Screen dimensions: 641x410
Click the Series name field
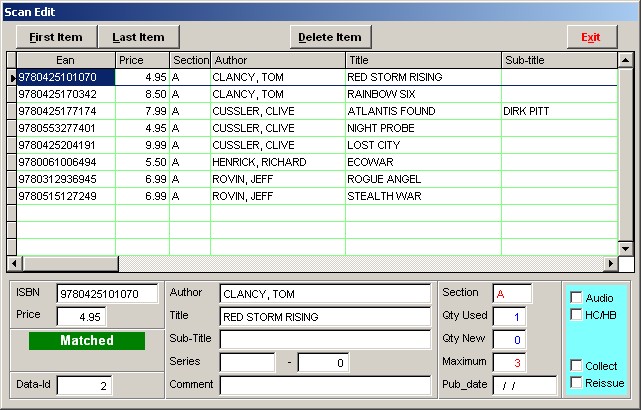point(248,363)
